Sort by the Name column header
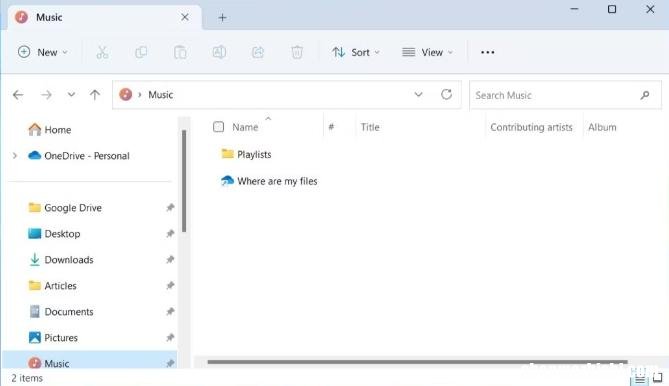This screenshot has height=386, width=669. point(245,127)
